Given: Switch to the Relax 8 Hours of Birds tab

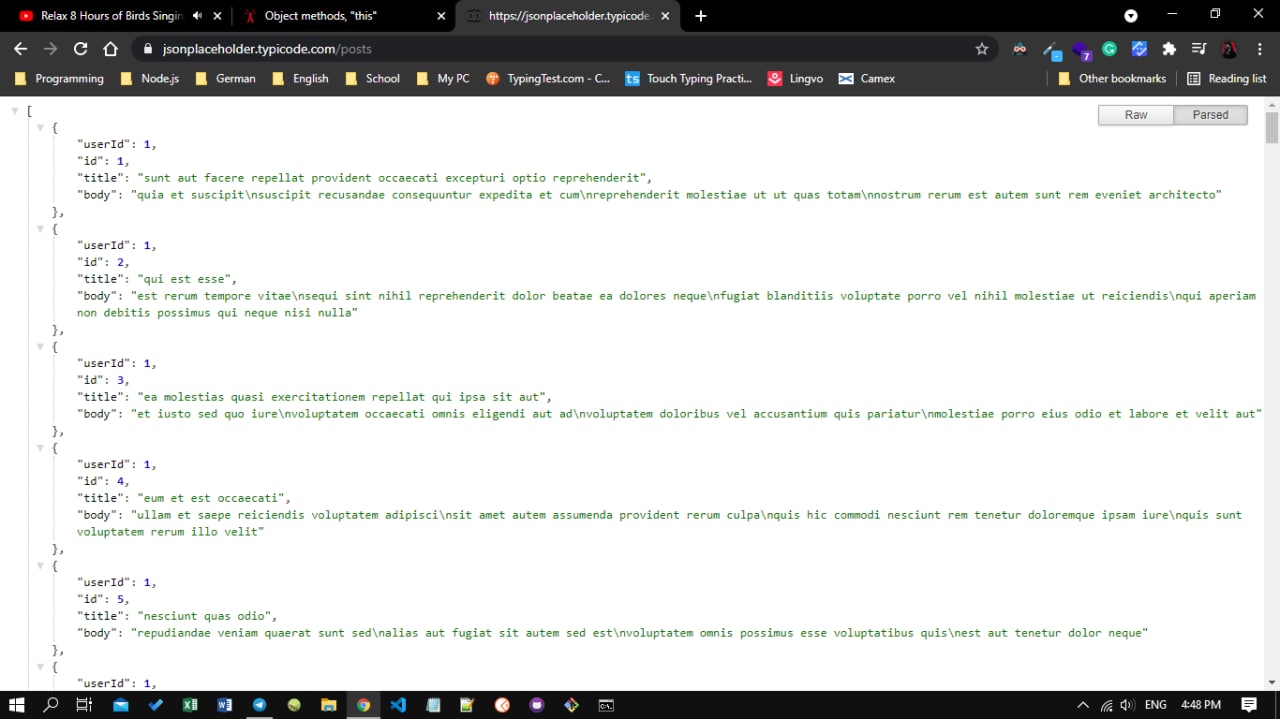Looking at the screenshot, I should 110,16.
